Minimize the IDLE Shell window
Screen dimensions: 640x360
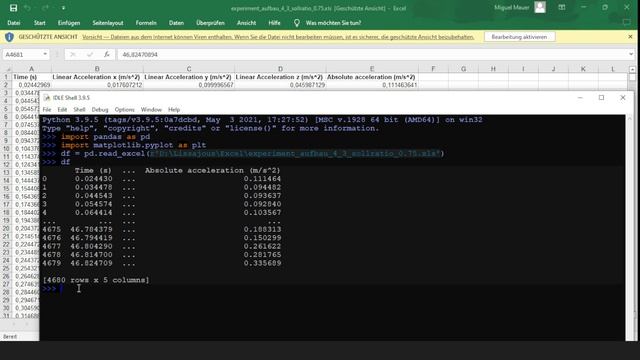(x=580, y=98)
